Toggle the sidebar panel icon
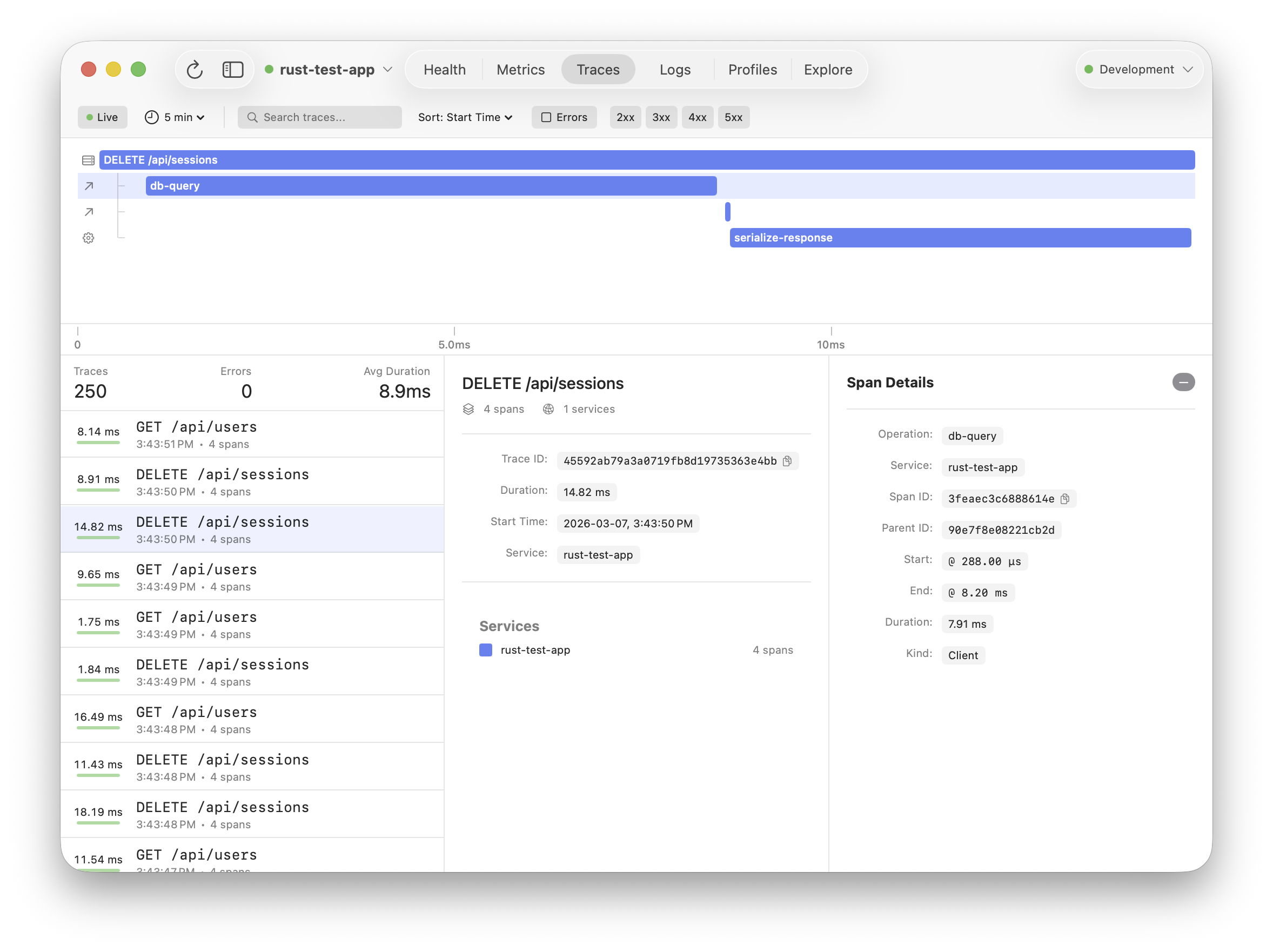 click(232, 70)
